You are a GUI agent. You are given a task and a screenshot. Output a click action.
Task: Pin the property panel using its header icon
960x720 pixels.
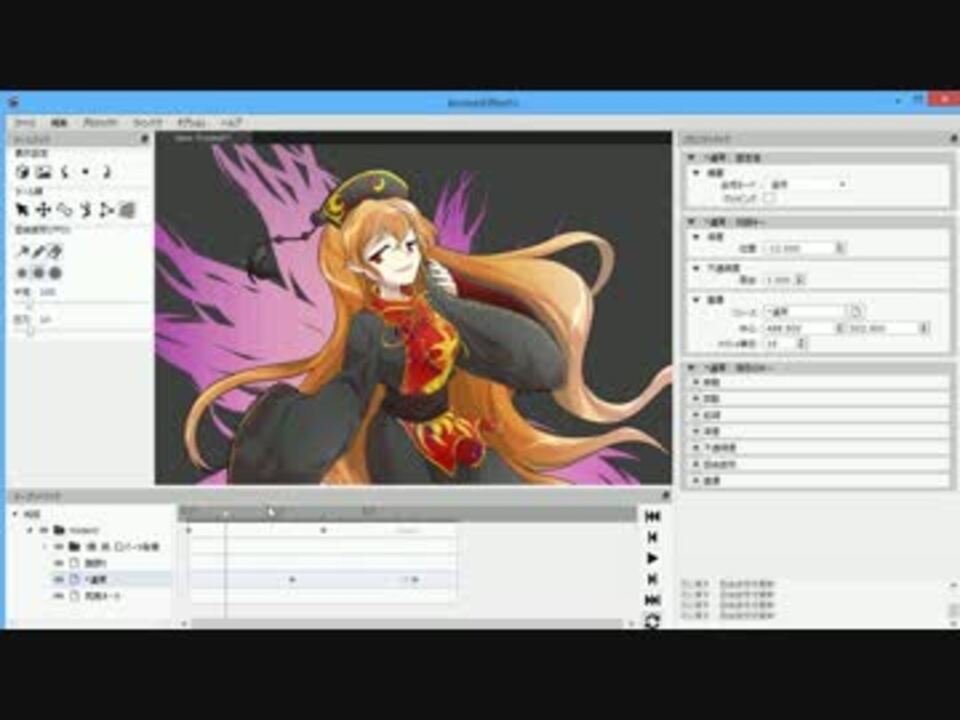(x=954, y=139)
